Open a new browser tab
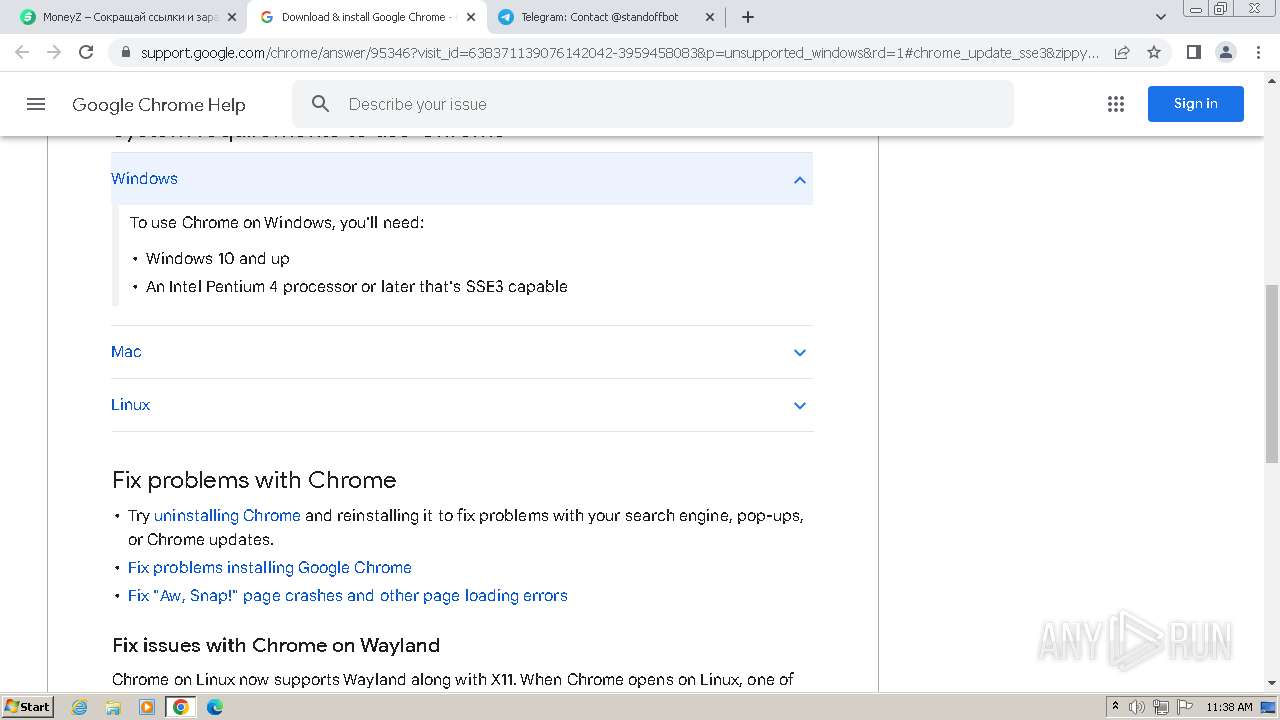 [x=748, y=17]
